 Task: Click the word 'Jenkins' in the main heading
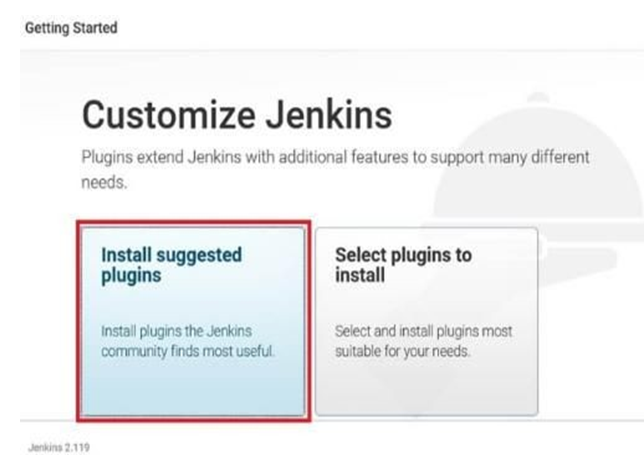point(329,115)
